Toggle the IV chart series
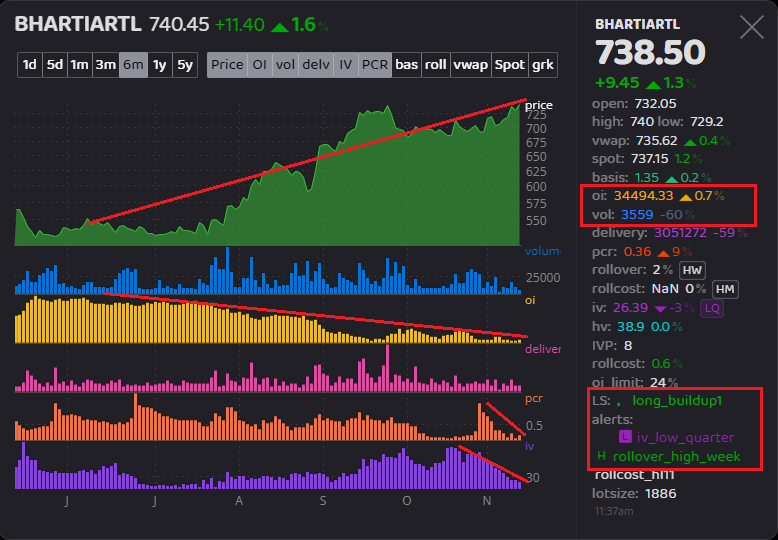The height and width of the screenshot is (540, 778). click(x=345, y=65)
